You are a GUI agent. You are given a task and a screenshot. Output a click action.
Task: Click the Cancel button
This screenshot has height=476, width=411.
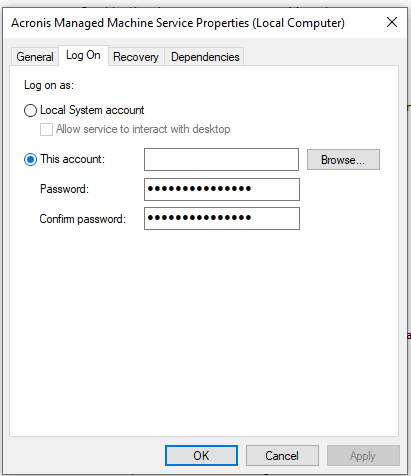282,455
